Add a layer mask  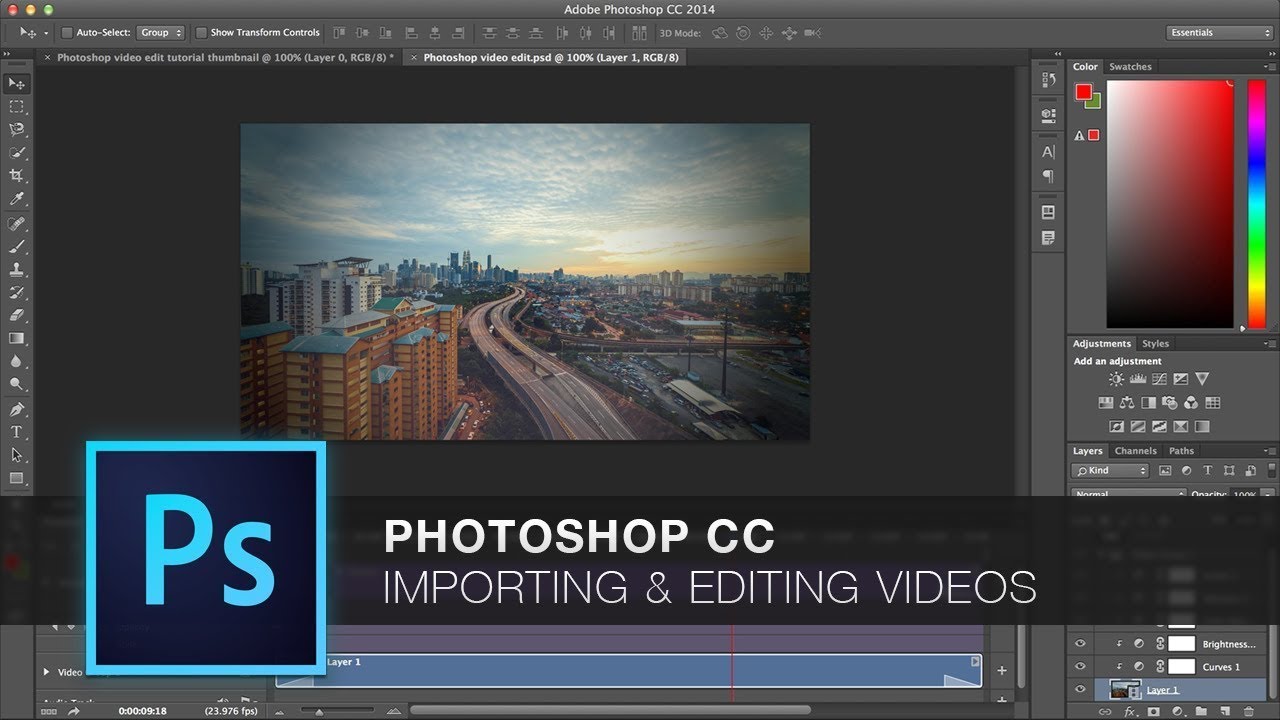tap(1153, 712)
